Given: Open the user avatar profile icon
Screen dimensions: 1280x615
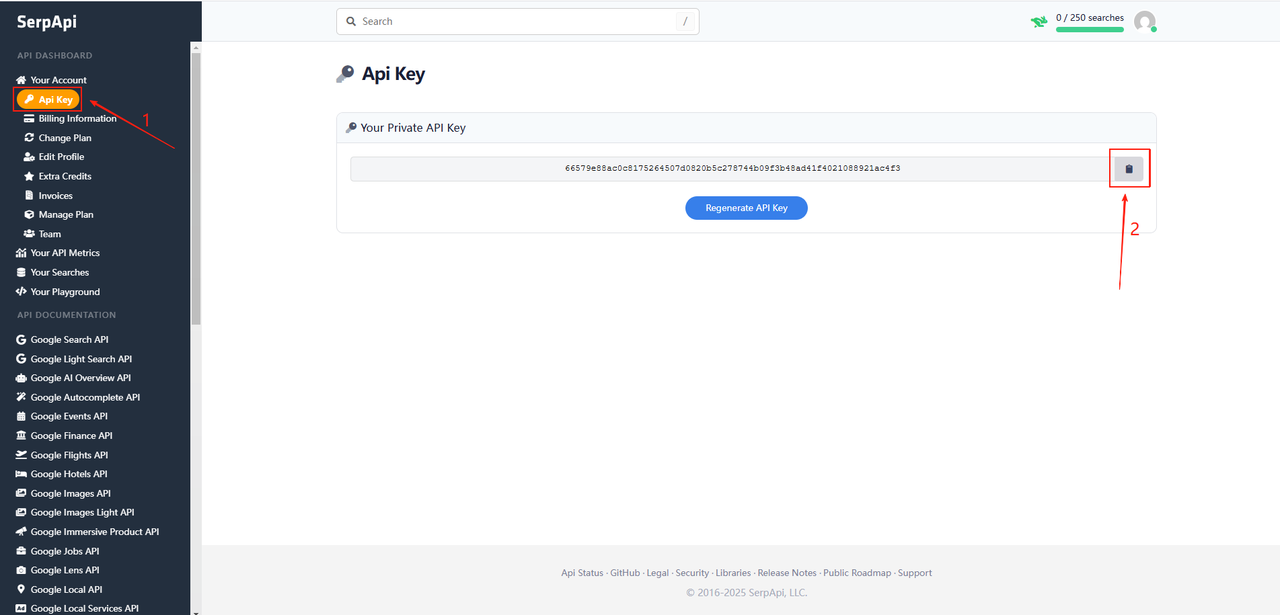Looking at the screenshot, I should (1144, 21).
